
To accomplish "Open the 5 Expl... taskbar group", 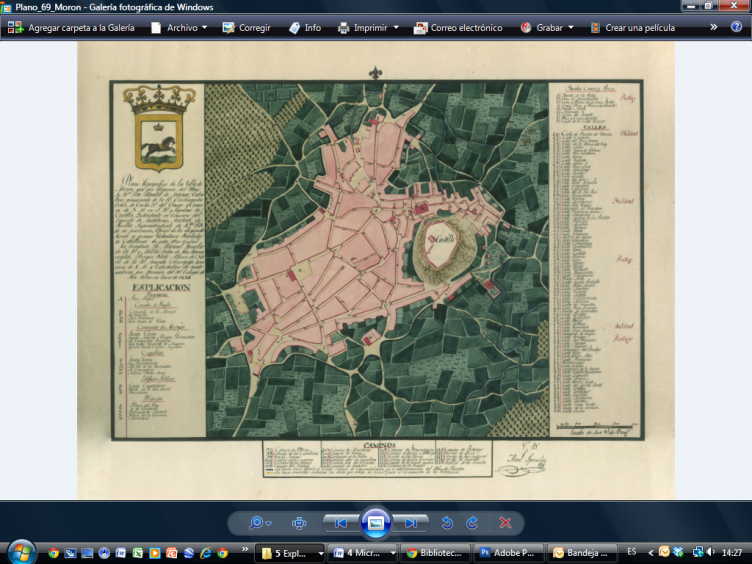I will [289, 553].
